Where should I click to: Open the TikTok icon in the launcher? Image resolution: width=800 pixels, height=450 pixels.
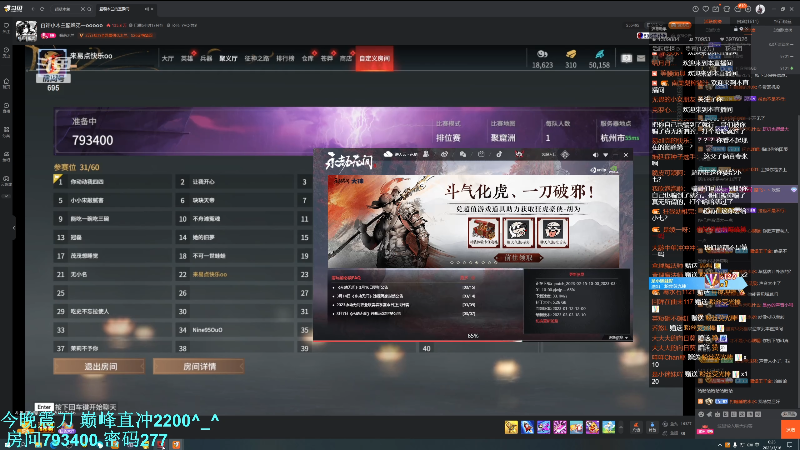(499, 154)
